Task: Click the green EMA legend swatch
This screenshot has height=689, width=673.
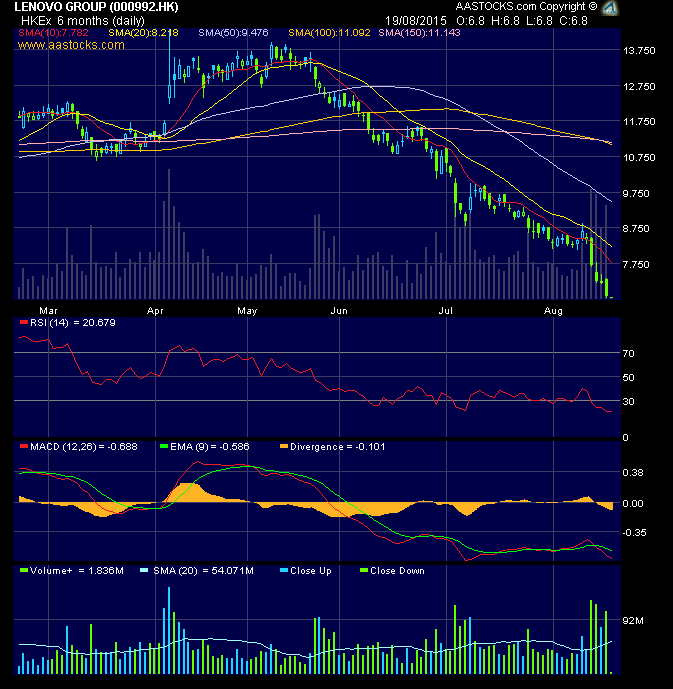Action: point(164,446)
